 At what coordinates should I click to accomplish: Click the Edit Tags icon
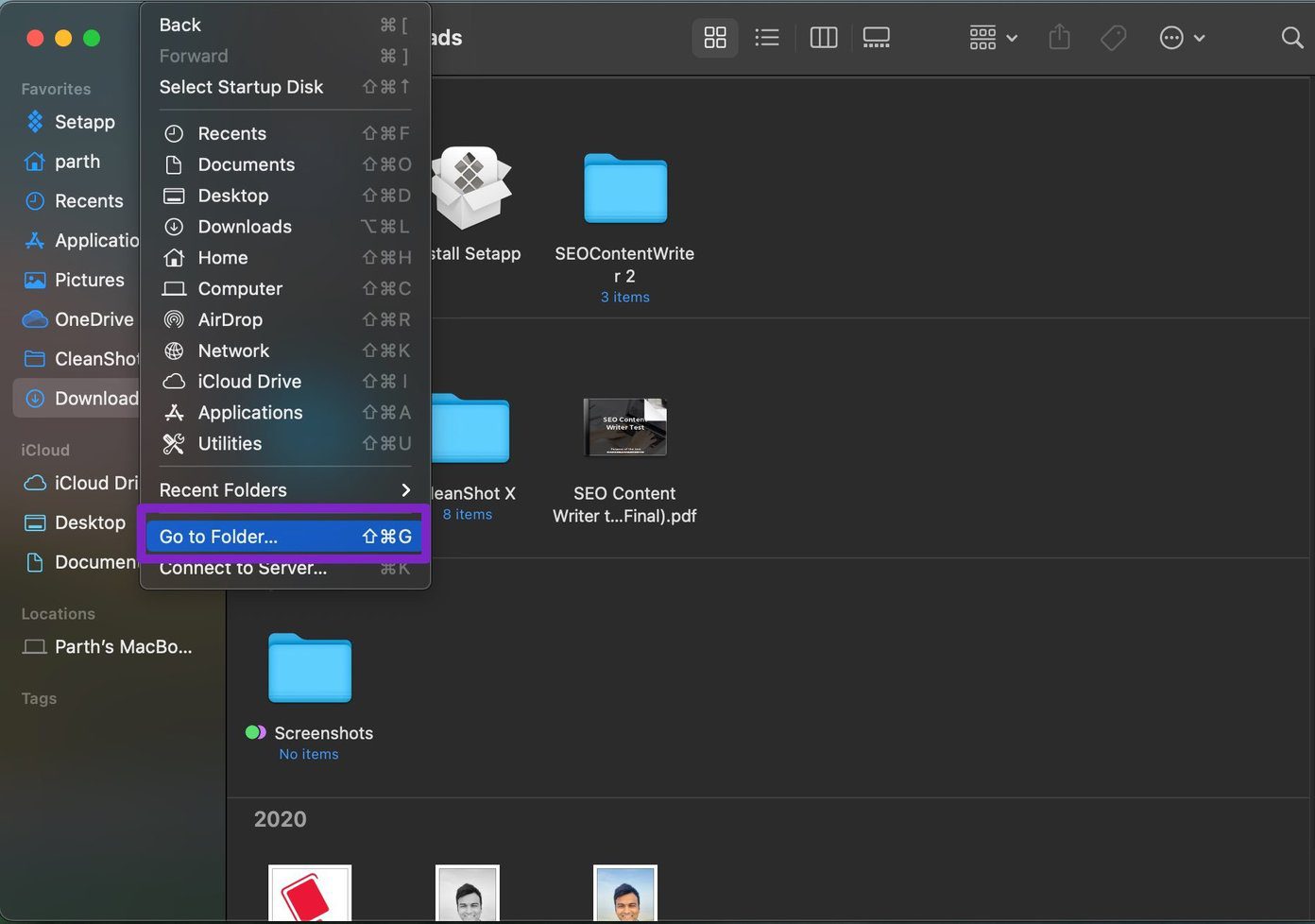pyautogui.click(x=1114, y=38)
